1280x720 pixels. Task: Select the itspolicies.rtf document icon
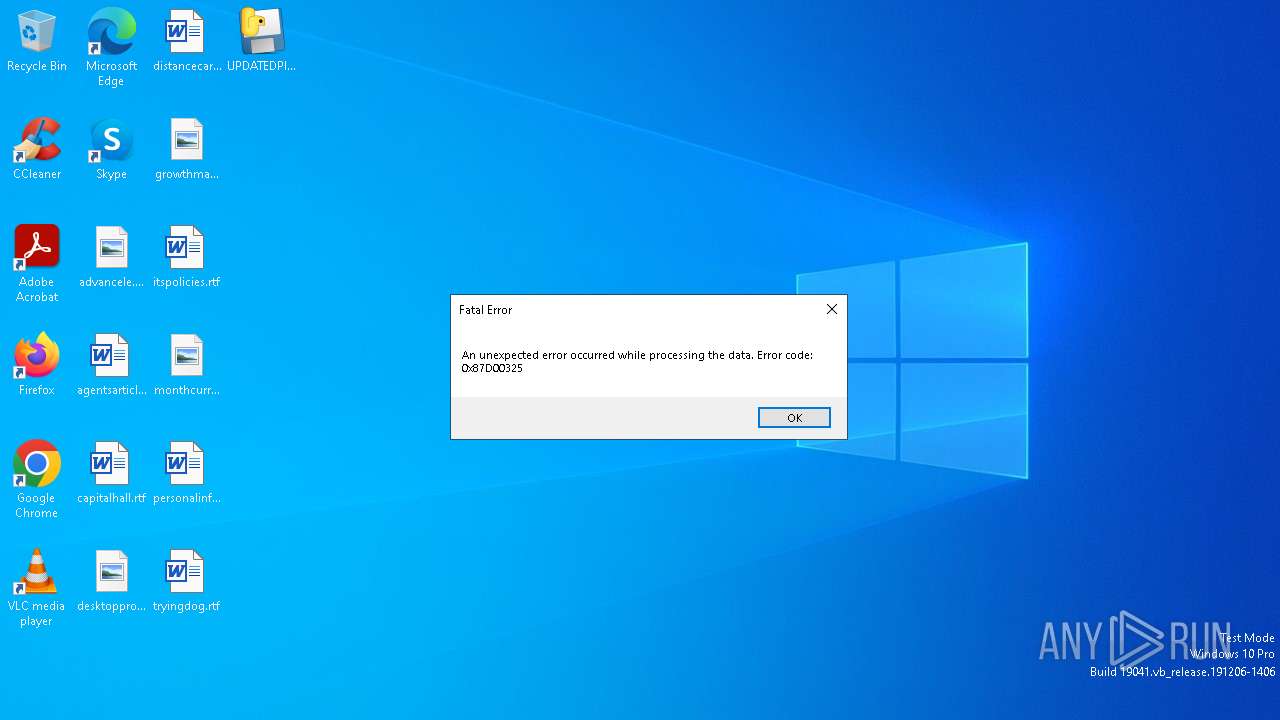(x=186, y=257)
